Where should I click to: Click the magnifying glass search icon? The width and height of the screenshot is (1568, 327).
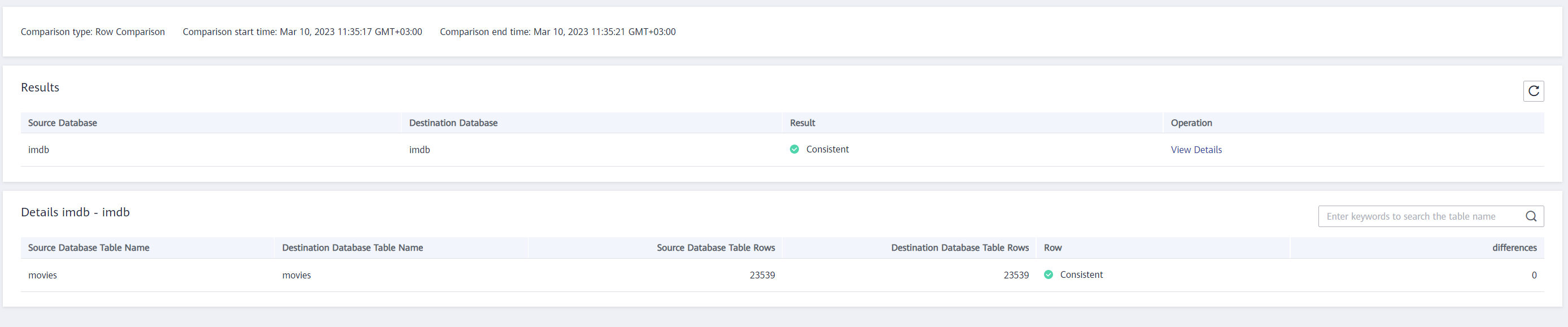pos(1530,216)
